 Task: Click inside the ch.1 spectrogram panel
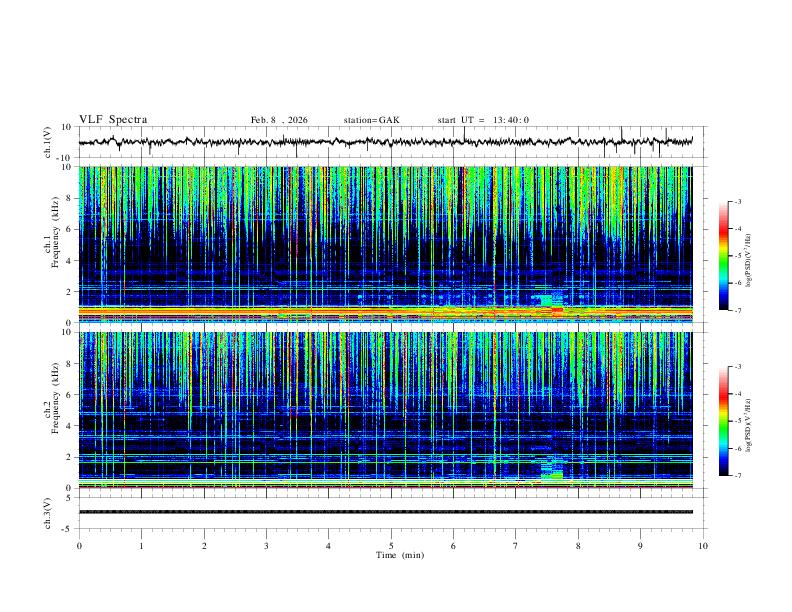385,244
